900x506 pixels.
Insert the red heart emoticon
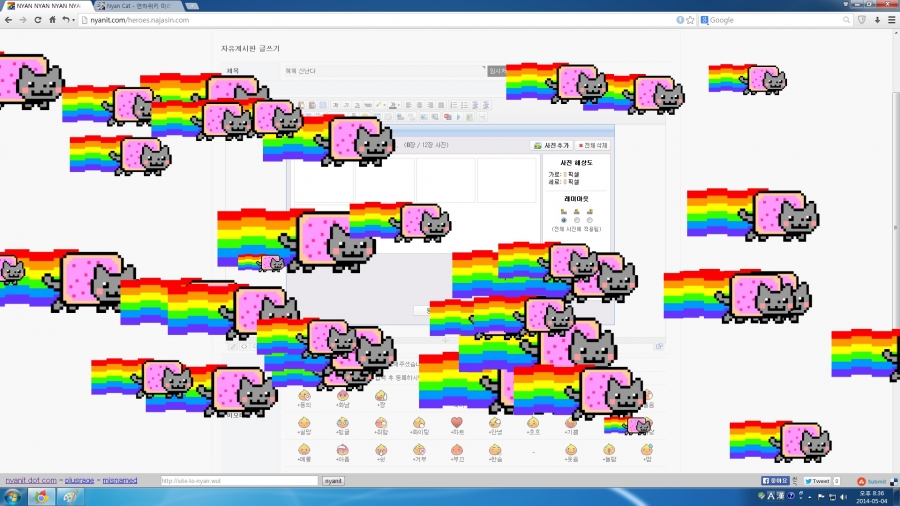pyautogui.click(x=457, y=423)
